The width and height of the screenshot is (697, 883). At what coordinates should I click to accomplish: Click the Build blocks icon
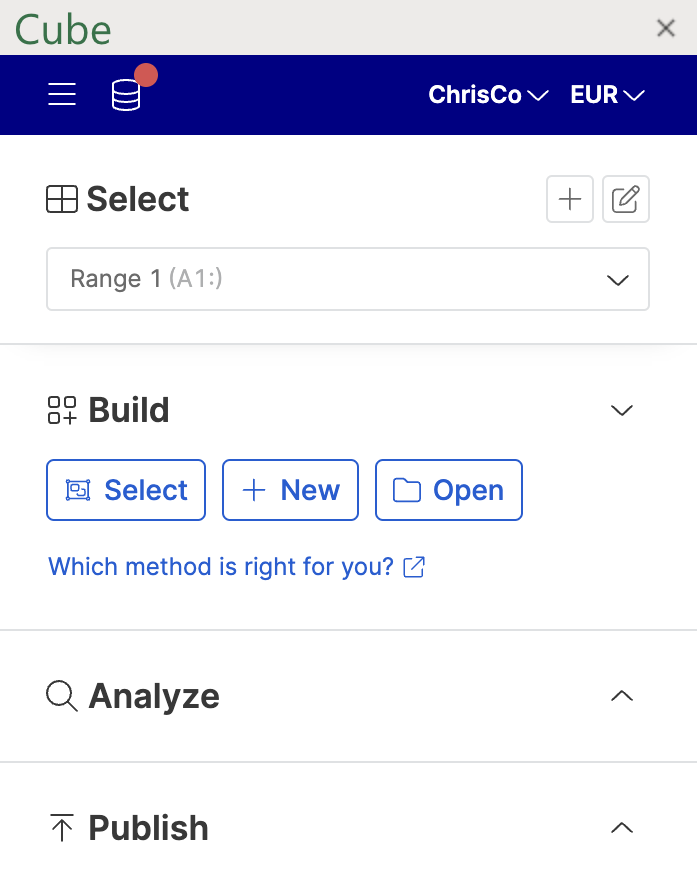point(62,410)
